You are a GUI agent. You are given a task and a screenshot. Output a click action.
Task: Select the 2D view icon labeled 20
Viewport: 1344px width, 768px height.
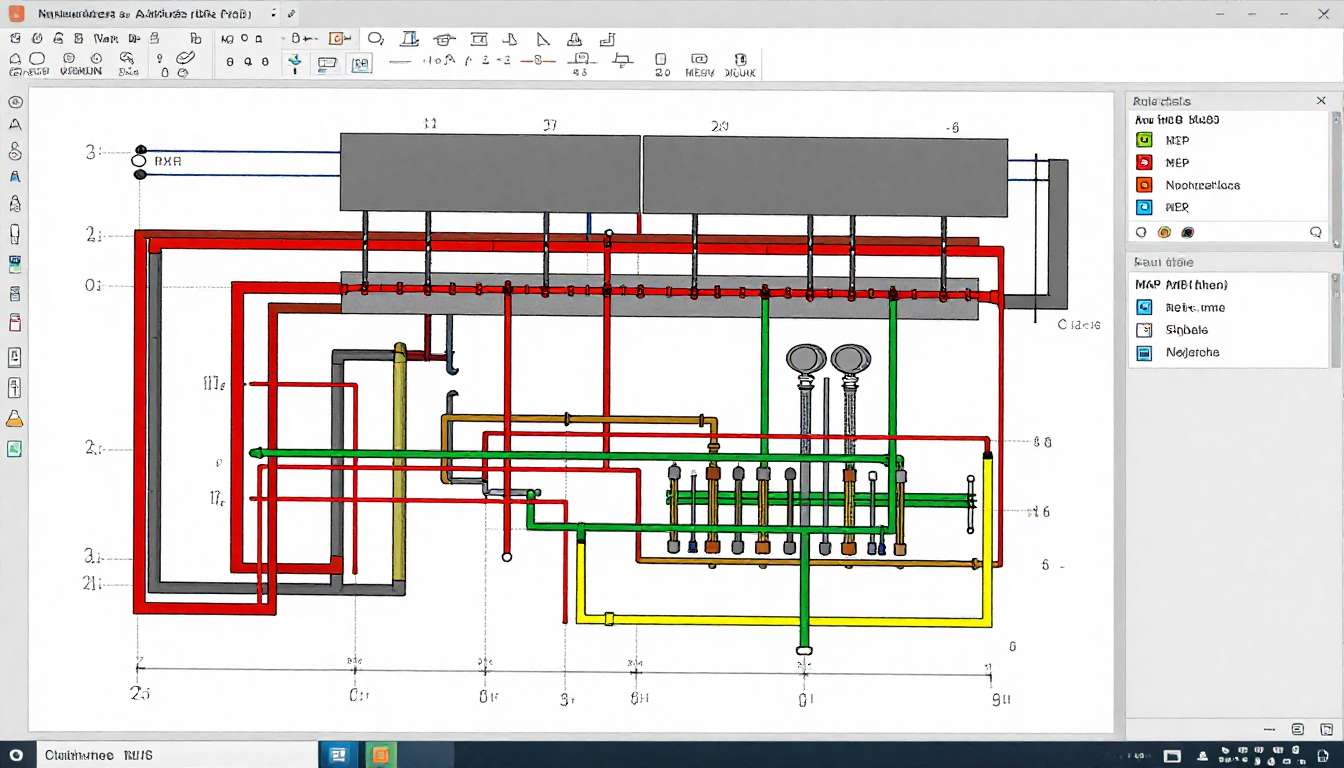click(661, 62)
